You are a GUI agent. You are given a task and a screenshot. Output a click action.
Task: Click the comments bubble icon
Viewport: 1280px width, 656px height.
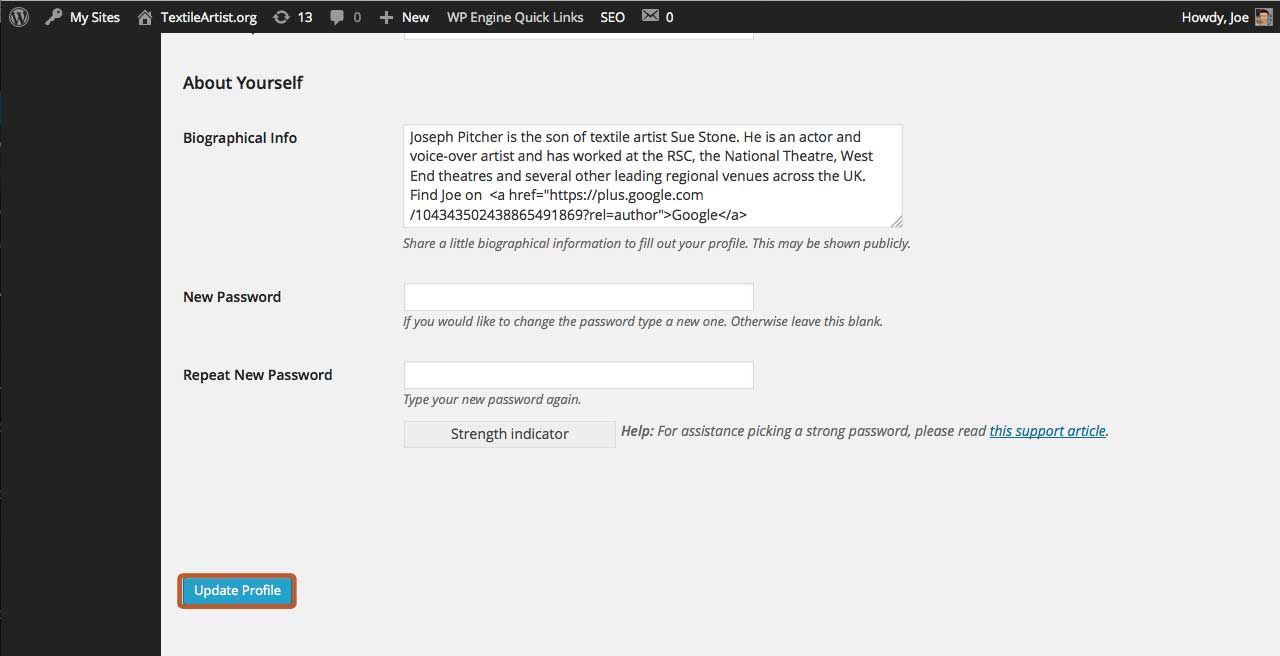coord(337,17)
